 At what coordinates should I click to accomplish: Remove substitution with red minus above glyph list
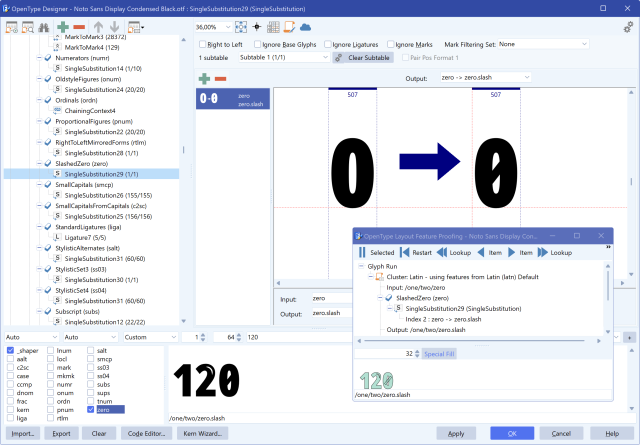click(x=220, y=78)
